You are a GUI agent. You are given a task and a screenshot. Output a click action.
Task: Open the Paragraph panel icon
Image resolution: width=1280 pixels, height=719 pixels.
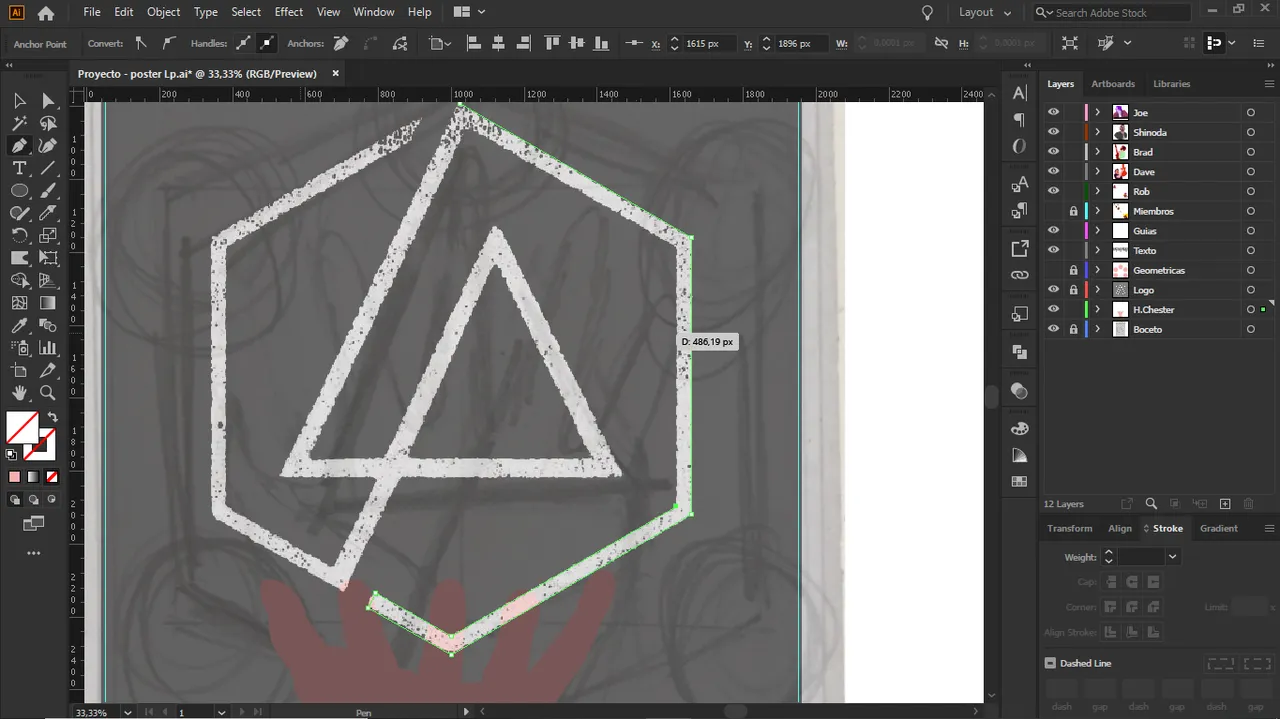tap(1019, 120)
